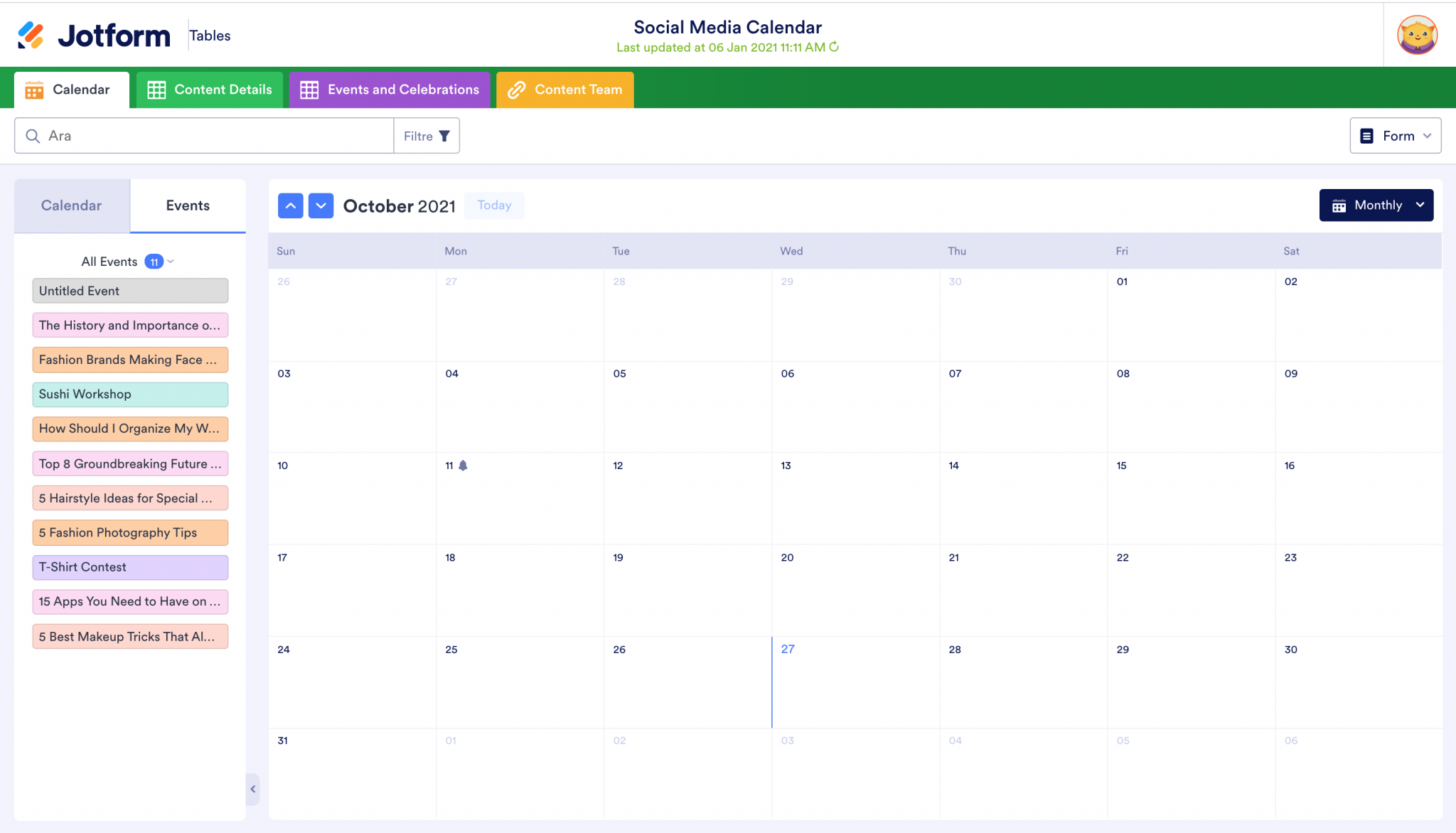
Task: Open the Events and Celebrations tab
Action: pyautogui.click(x=390, y=90)
